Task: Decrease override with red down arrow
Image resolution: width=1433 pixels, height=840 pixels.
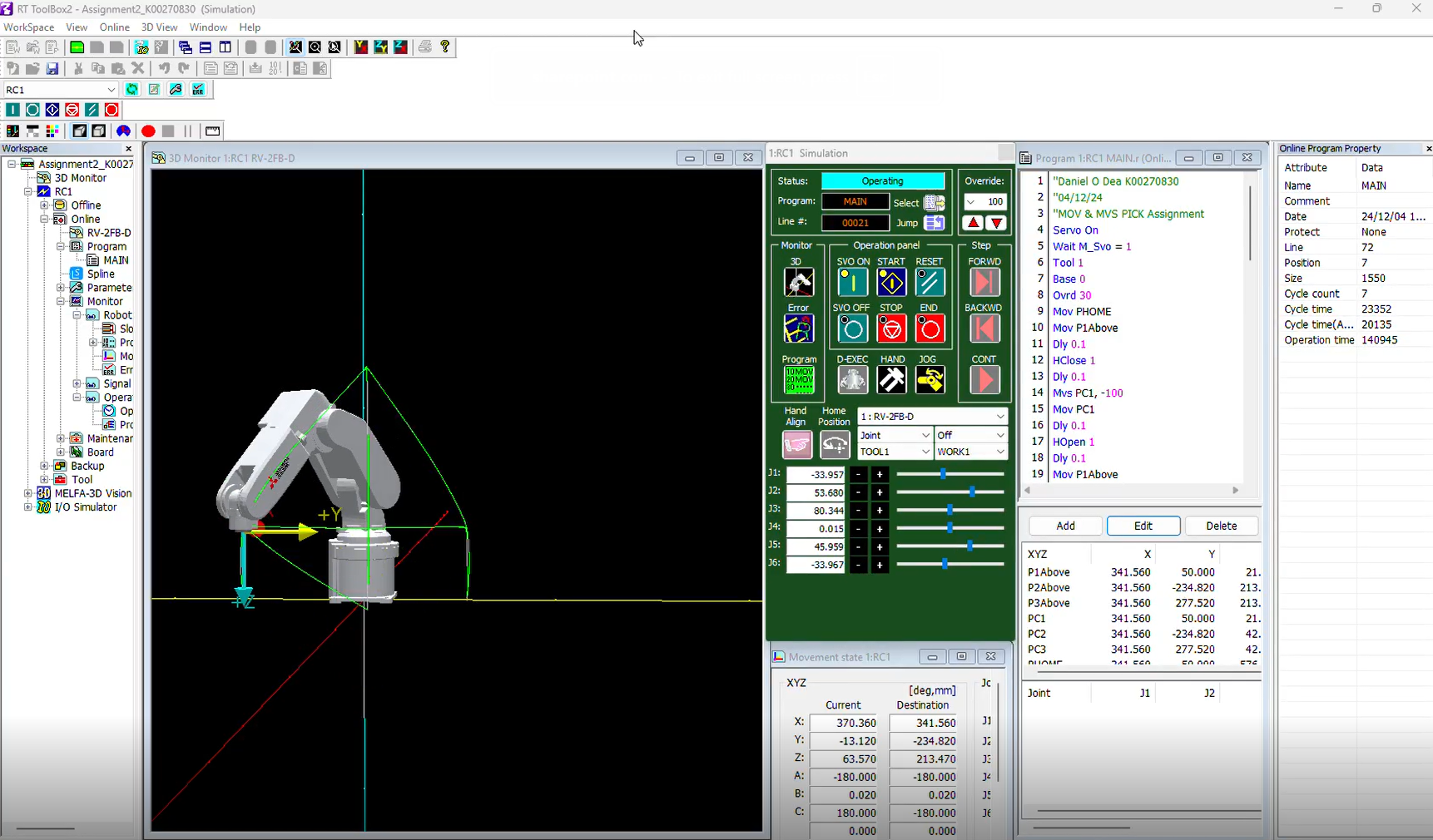Action: click(x=996, y=223)
